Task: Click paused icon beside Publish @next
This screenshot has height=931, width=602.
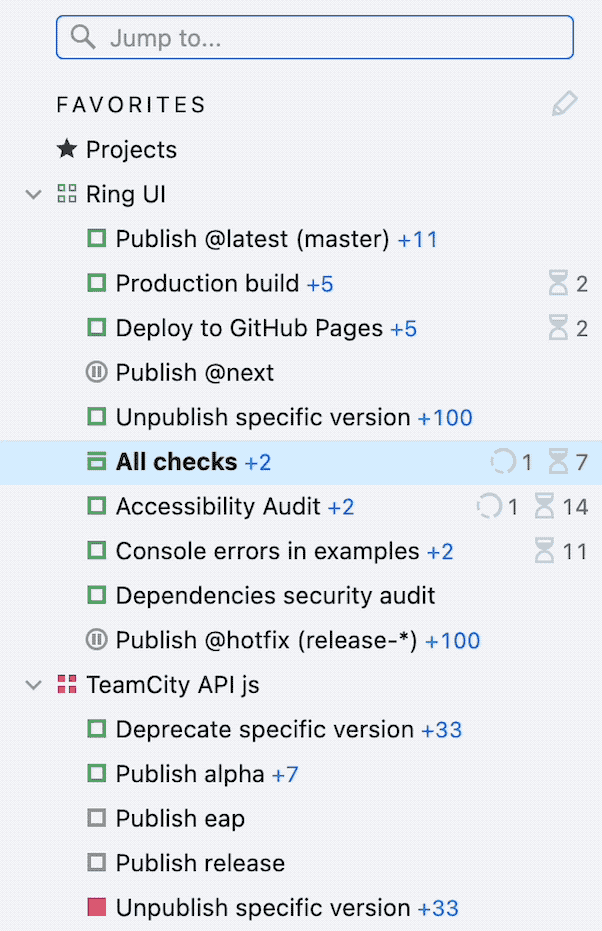Action: coord(96,373)
